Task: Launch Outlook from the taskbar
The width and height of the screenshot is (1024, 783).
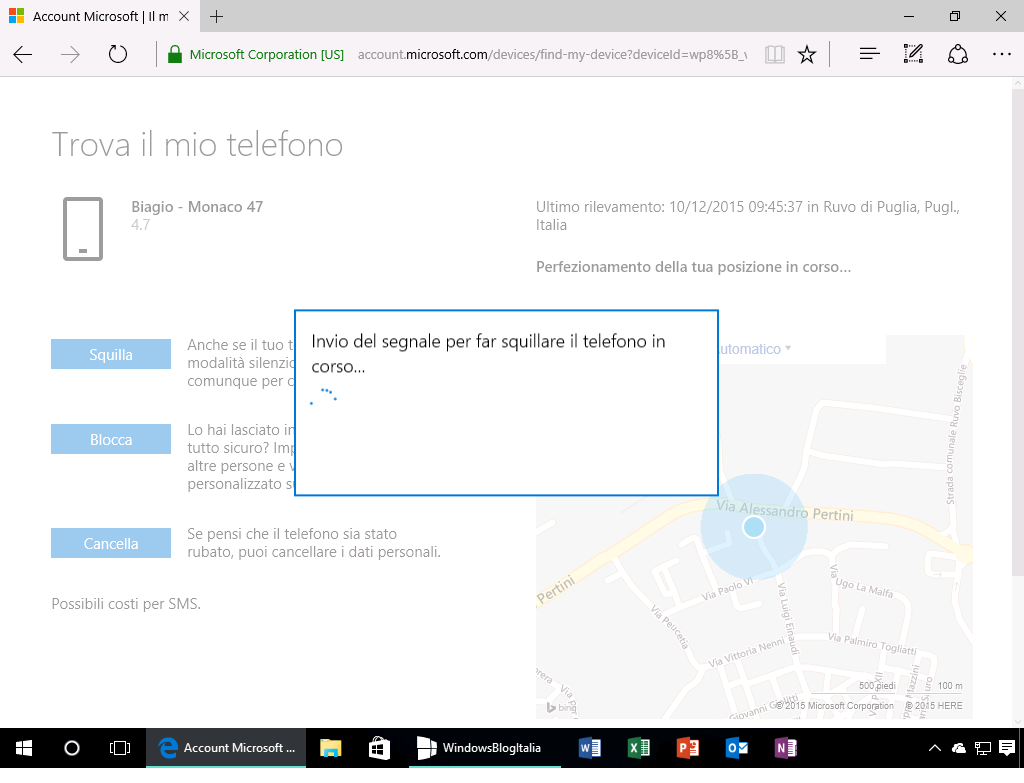Action: [x=737, y=748]
